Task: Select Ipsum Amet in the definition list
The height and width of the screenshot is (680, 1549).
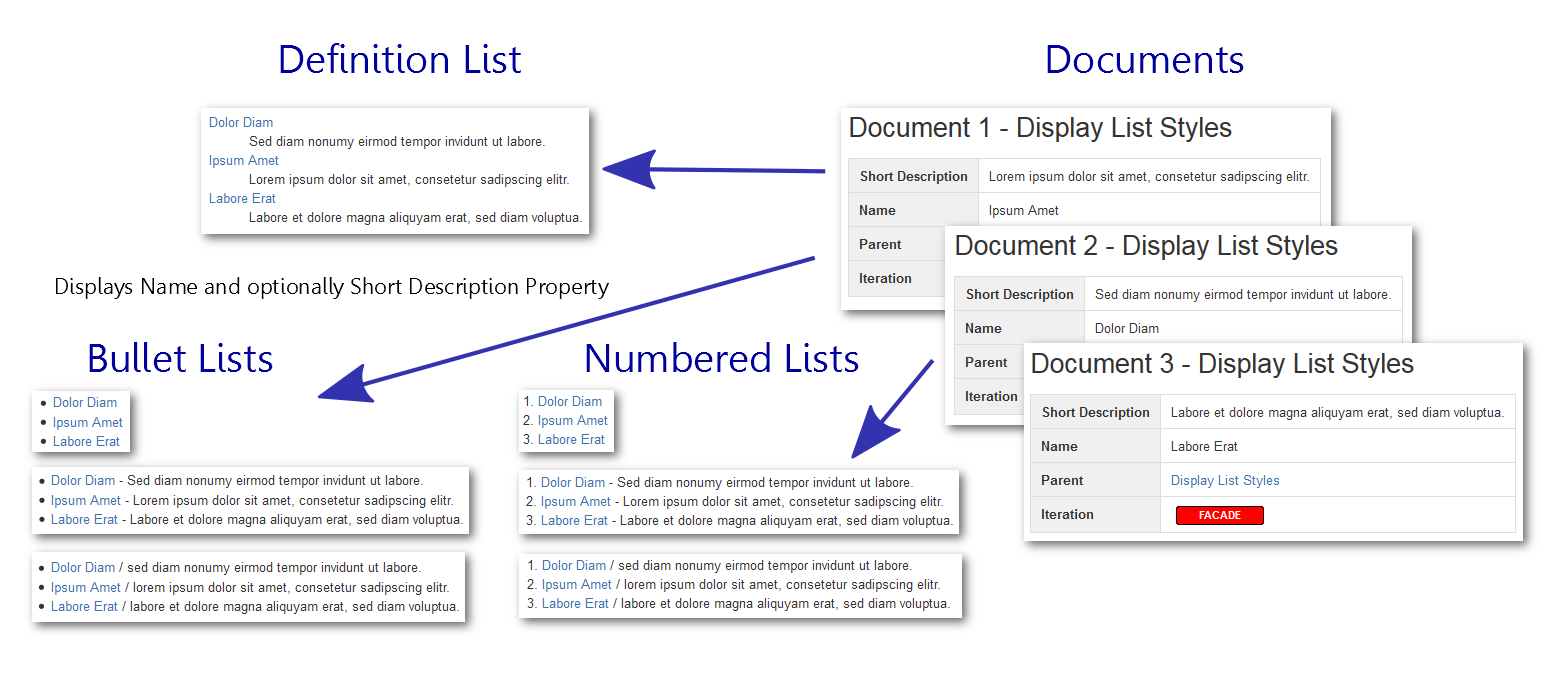Action: point(244,161)
